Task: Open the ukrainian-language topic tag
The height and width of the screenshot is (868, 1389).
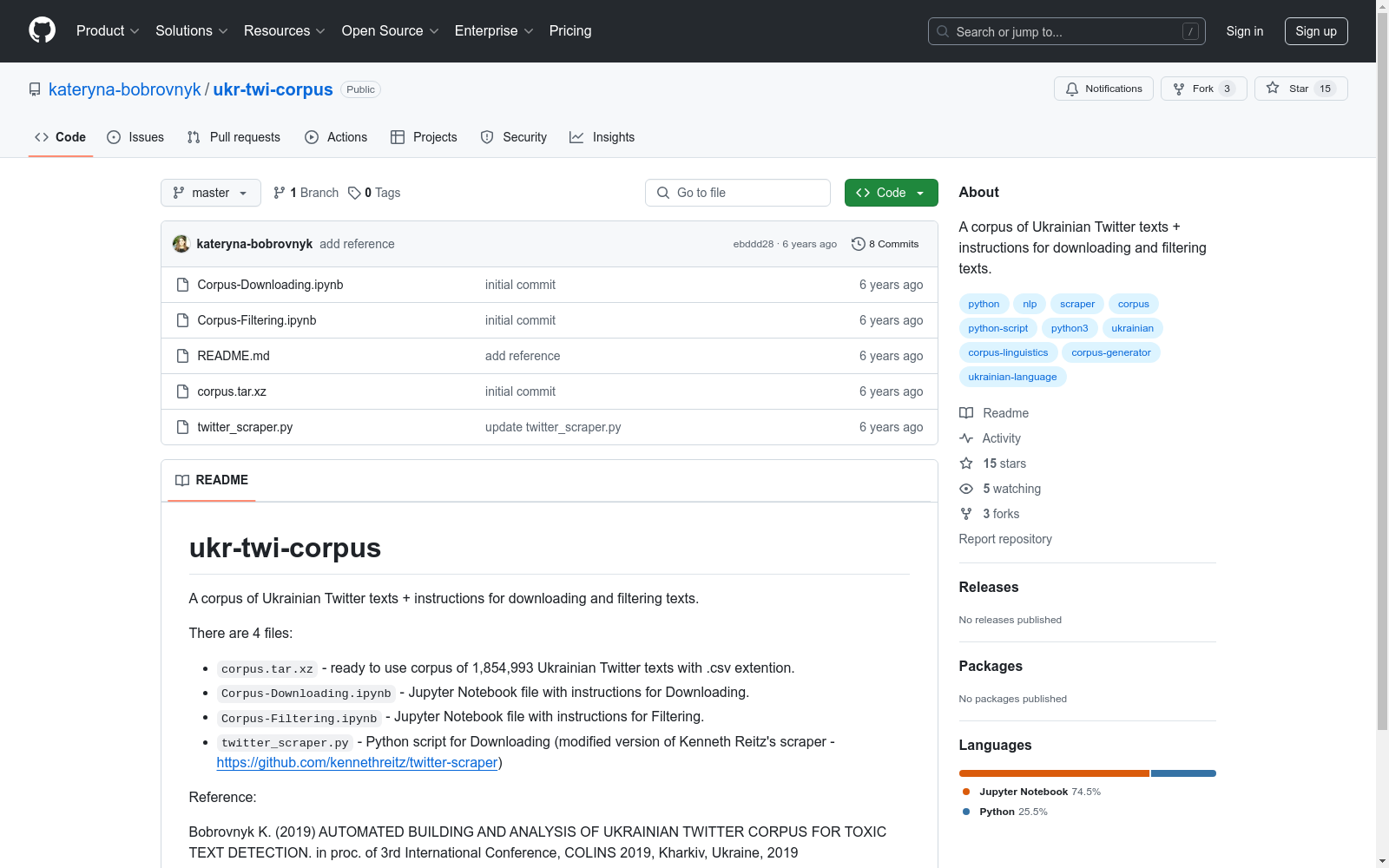Action: click(1012, 377)
